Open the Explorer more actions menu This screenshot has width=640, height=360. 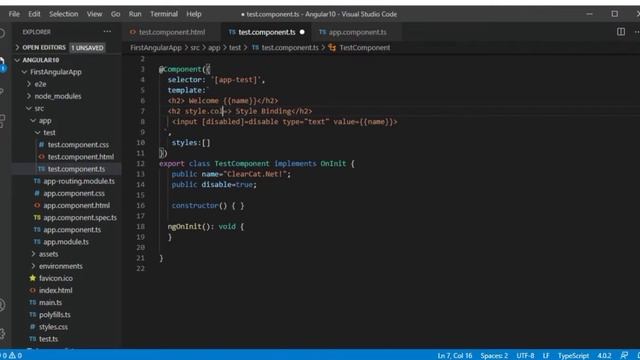[x=107, y=32]
